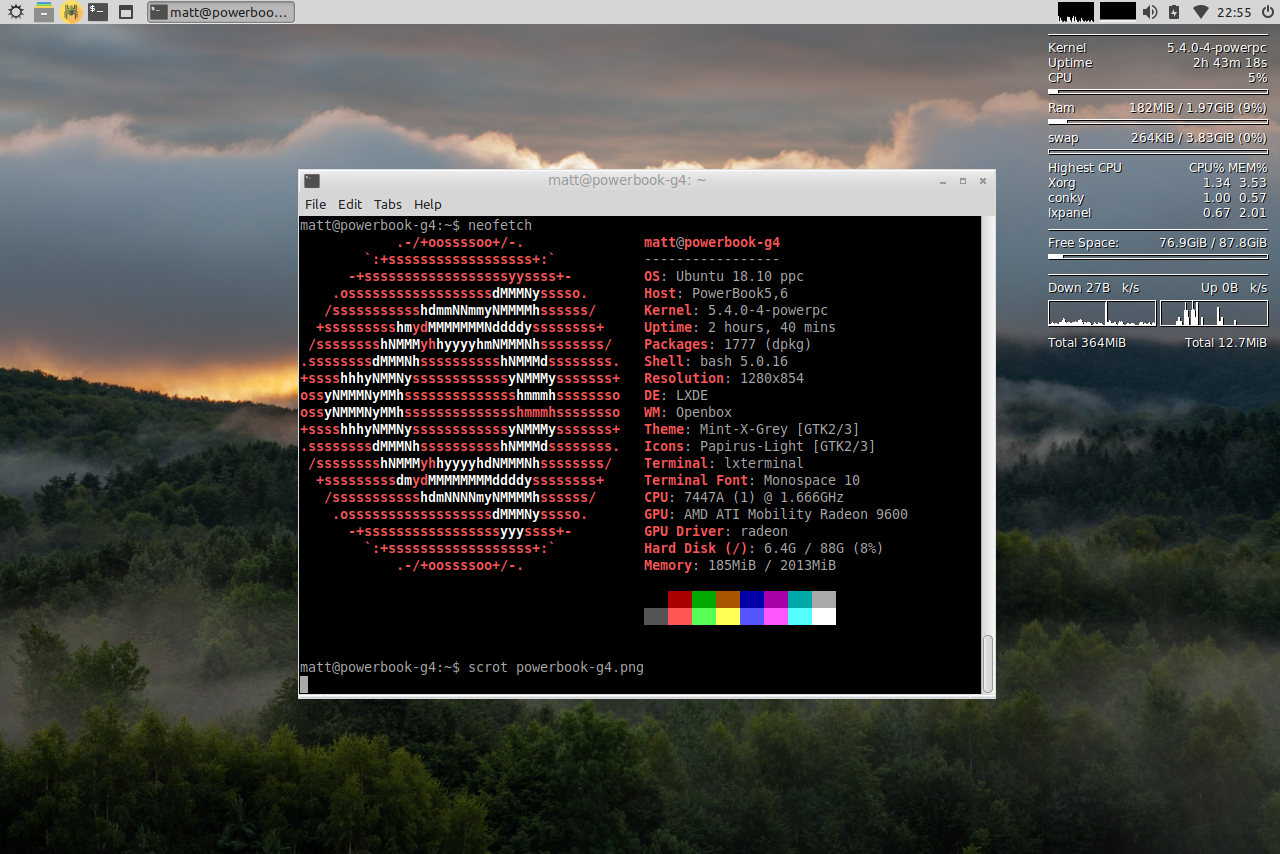Click 'Resolution: 1280x854' line

(x=724, y=379)
